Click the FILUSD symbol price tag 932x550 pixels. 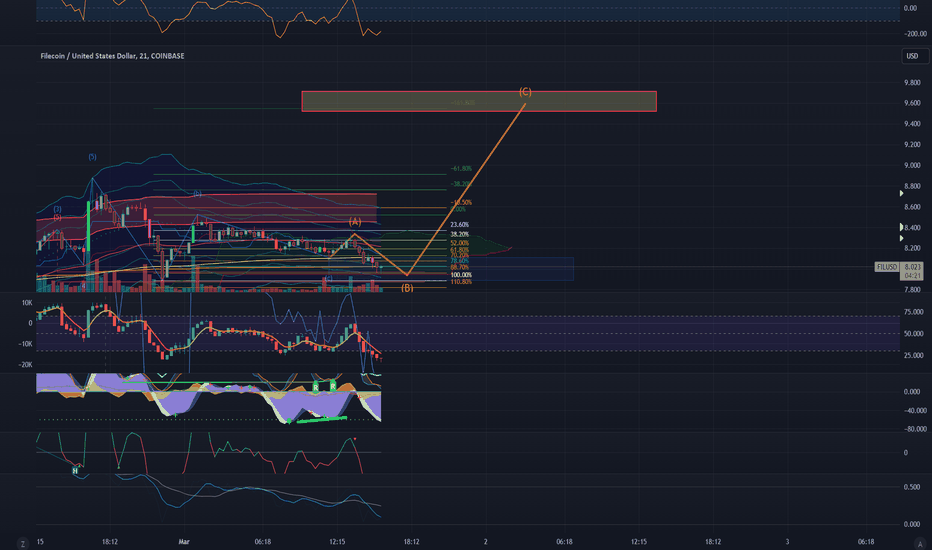tap(886, 267)
